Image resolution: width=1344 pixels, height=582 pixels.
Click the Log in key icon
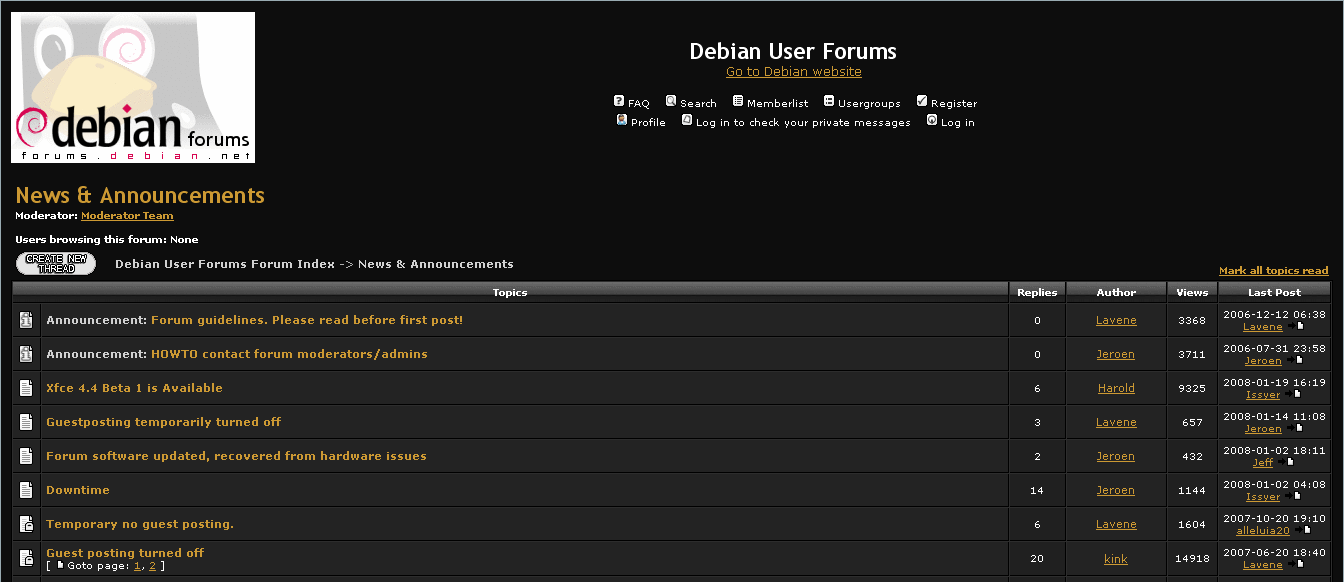click(932, 120)
